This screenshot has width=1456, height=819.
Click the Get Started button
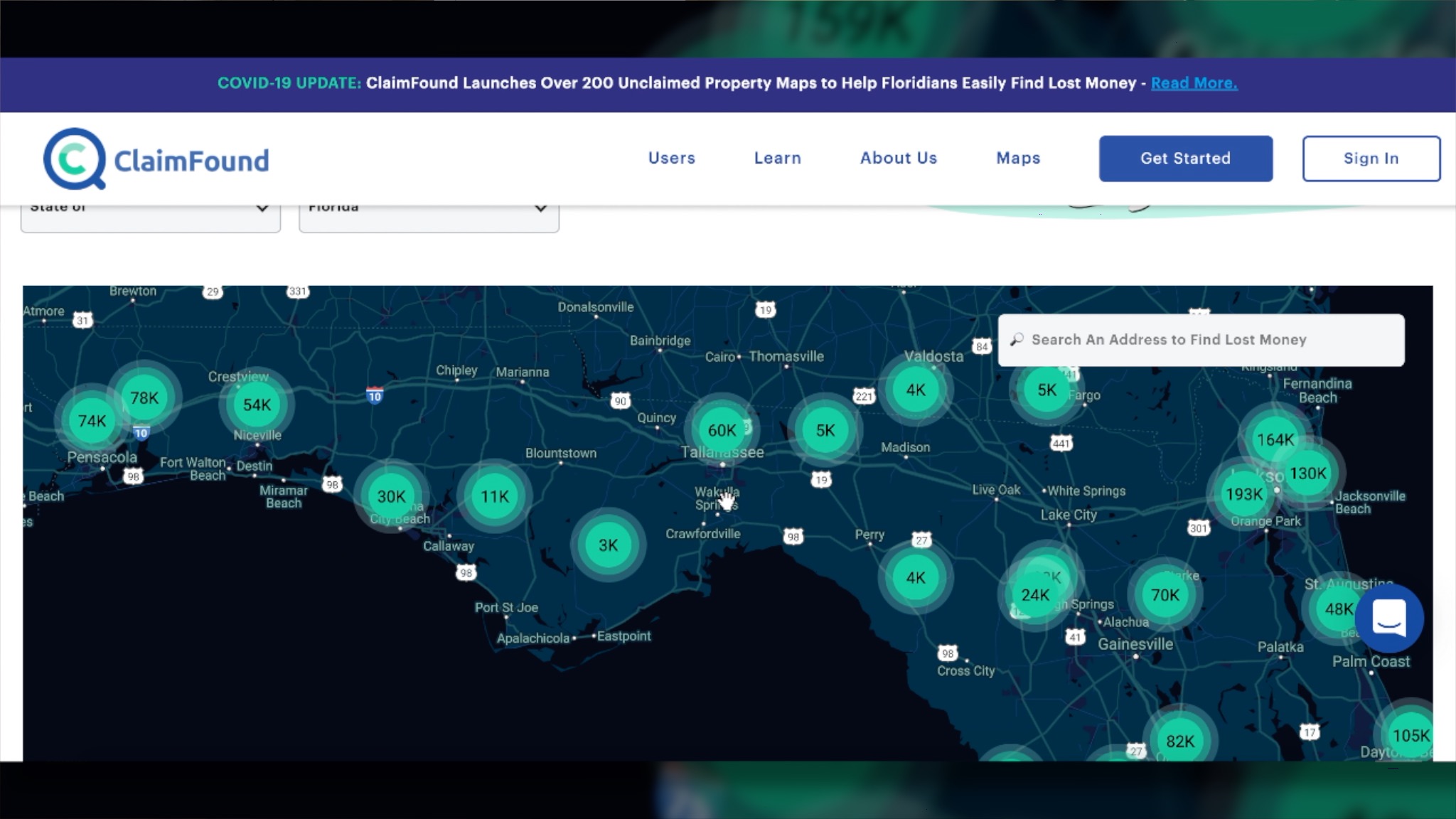1186,159
